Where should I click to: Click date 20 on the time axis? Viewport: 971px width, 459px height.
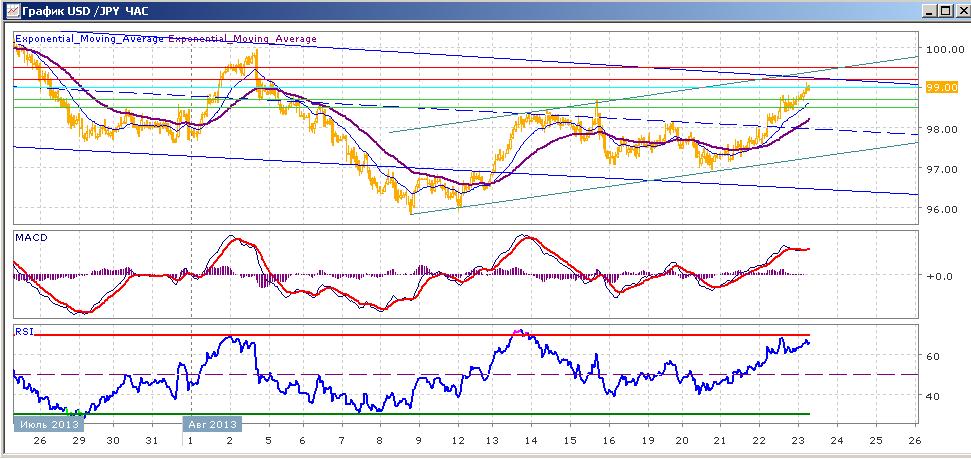[x=682, y=440]
